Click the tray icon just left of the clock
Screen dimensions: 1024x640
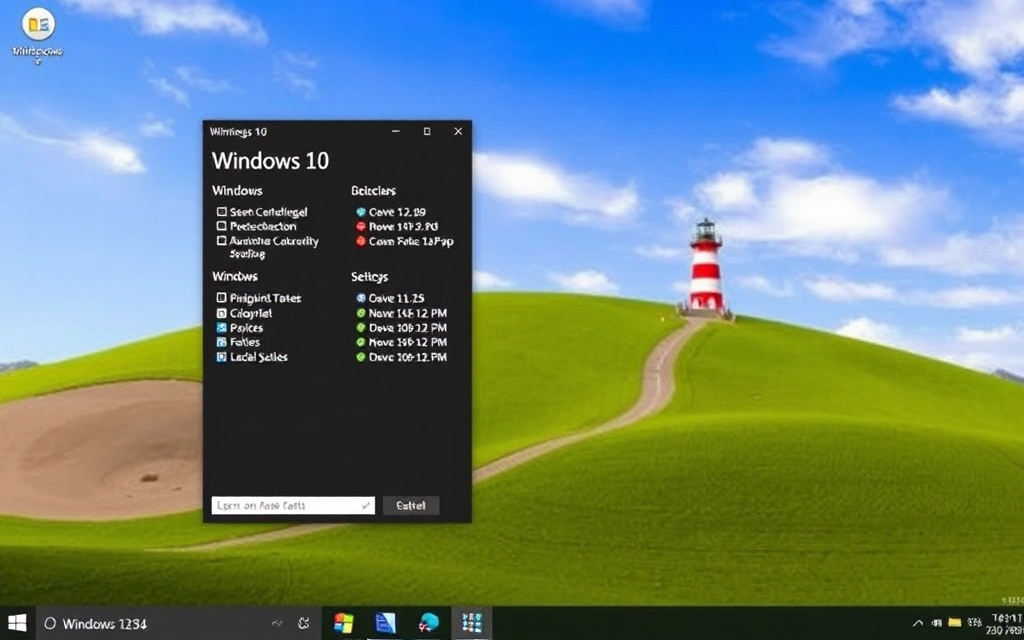coord(974,623)
